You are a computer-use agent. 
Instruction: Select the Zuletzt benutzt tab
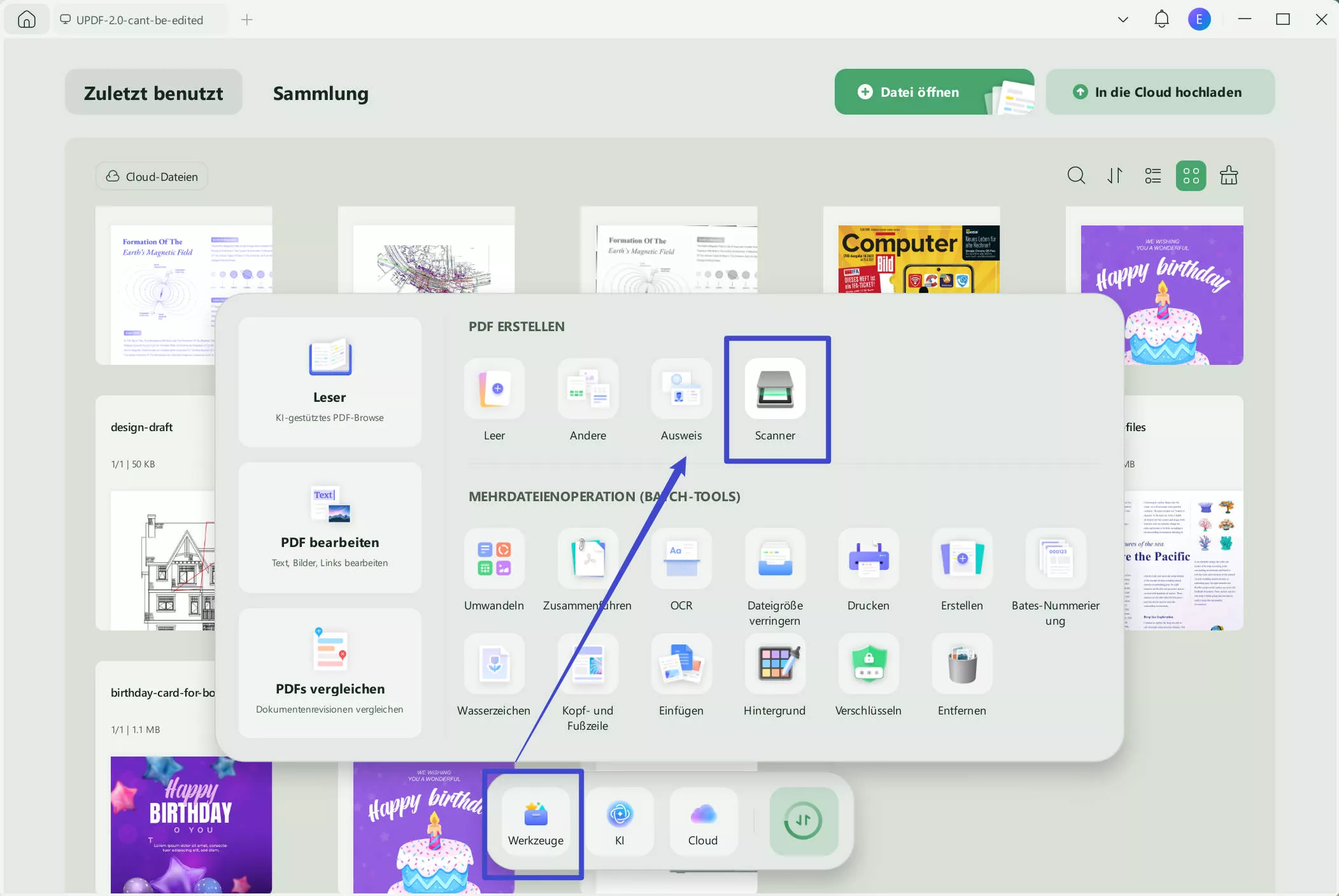tap(153, 93)
